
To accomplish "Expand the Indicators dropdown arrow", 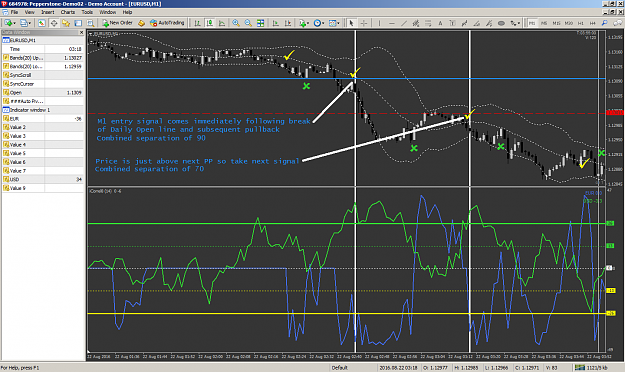I will [308, 23].
